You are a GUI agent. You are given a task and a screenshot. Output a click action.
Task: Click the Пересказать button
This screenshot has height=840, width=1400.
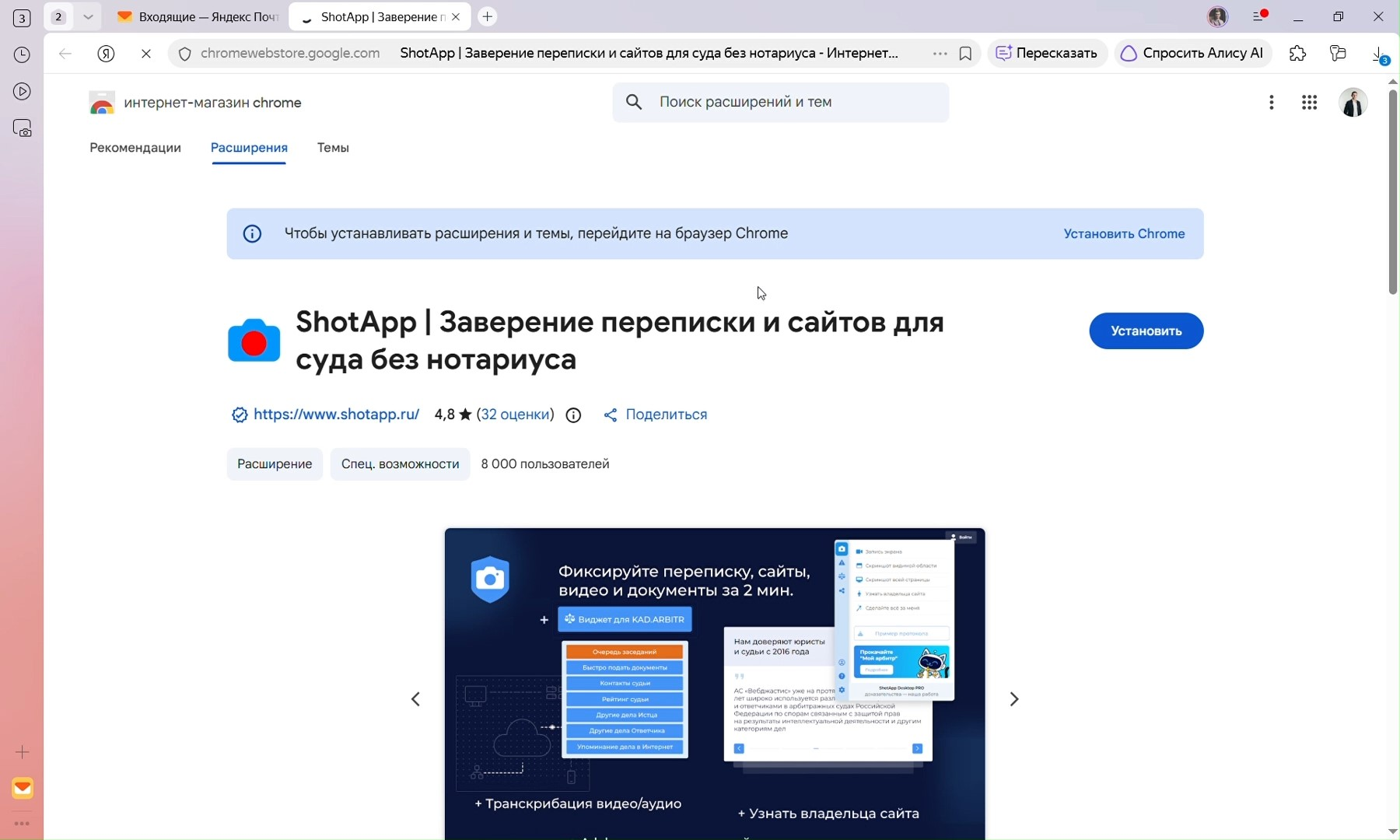(x=1048, y=54)
